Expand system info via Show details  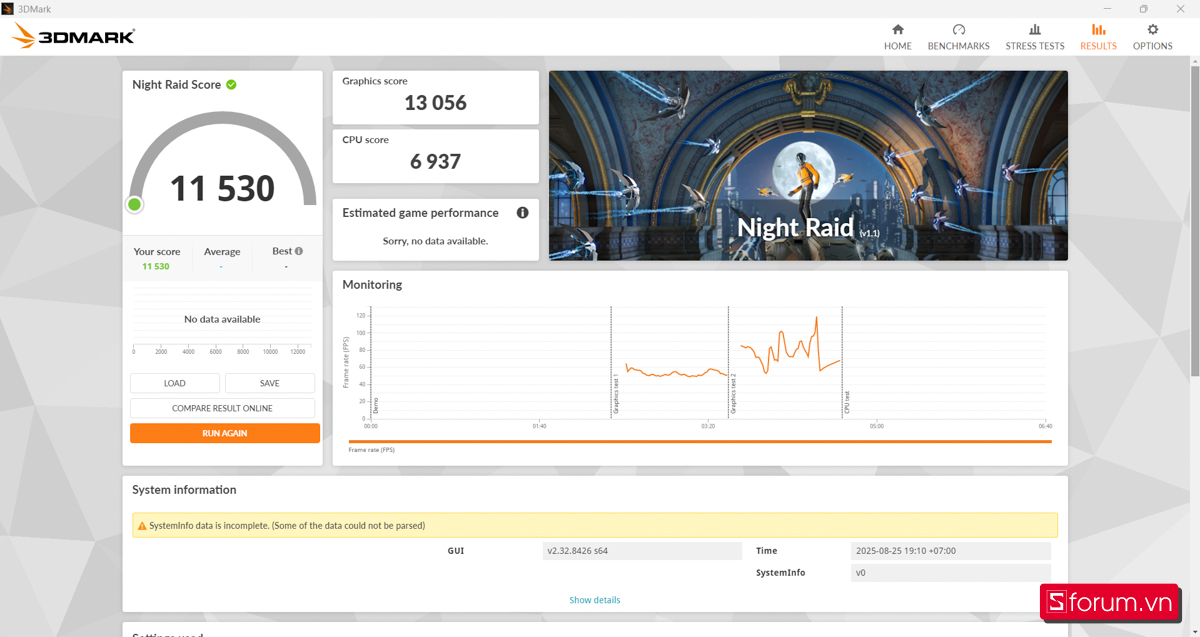coord(595,600)
